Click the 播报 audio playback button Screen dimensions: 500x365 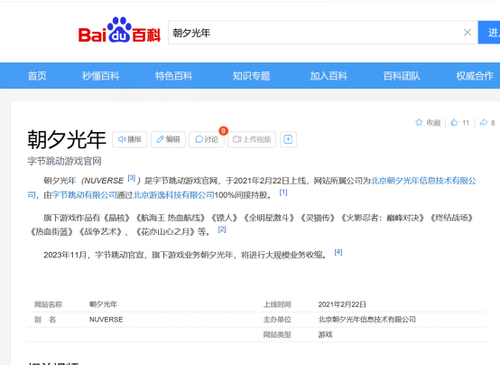[x=130, y=139]
